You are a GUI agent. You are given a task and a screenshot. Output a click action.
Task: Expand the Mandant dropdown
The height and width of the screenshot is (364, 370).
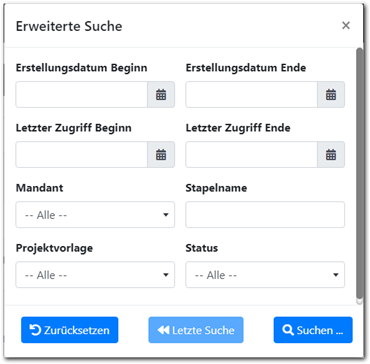click(x=95, y=215)
